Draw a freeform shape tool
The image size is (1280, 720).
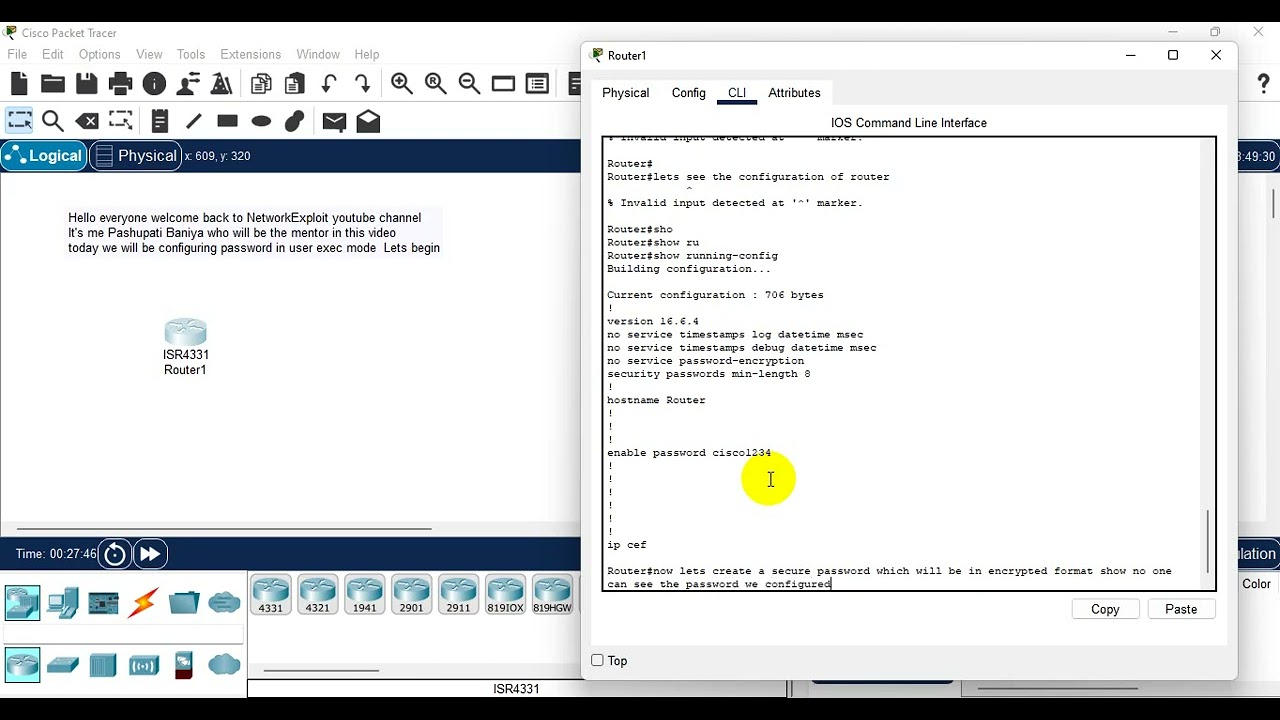pyautogui.click(x=295, y=121)
